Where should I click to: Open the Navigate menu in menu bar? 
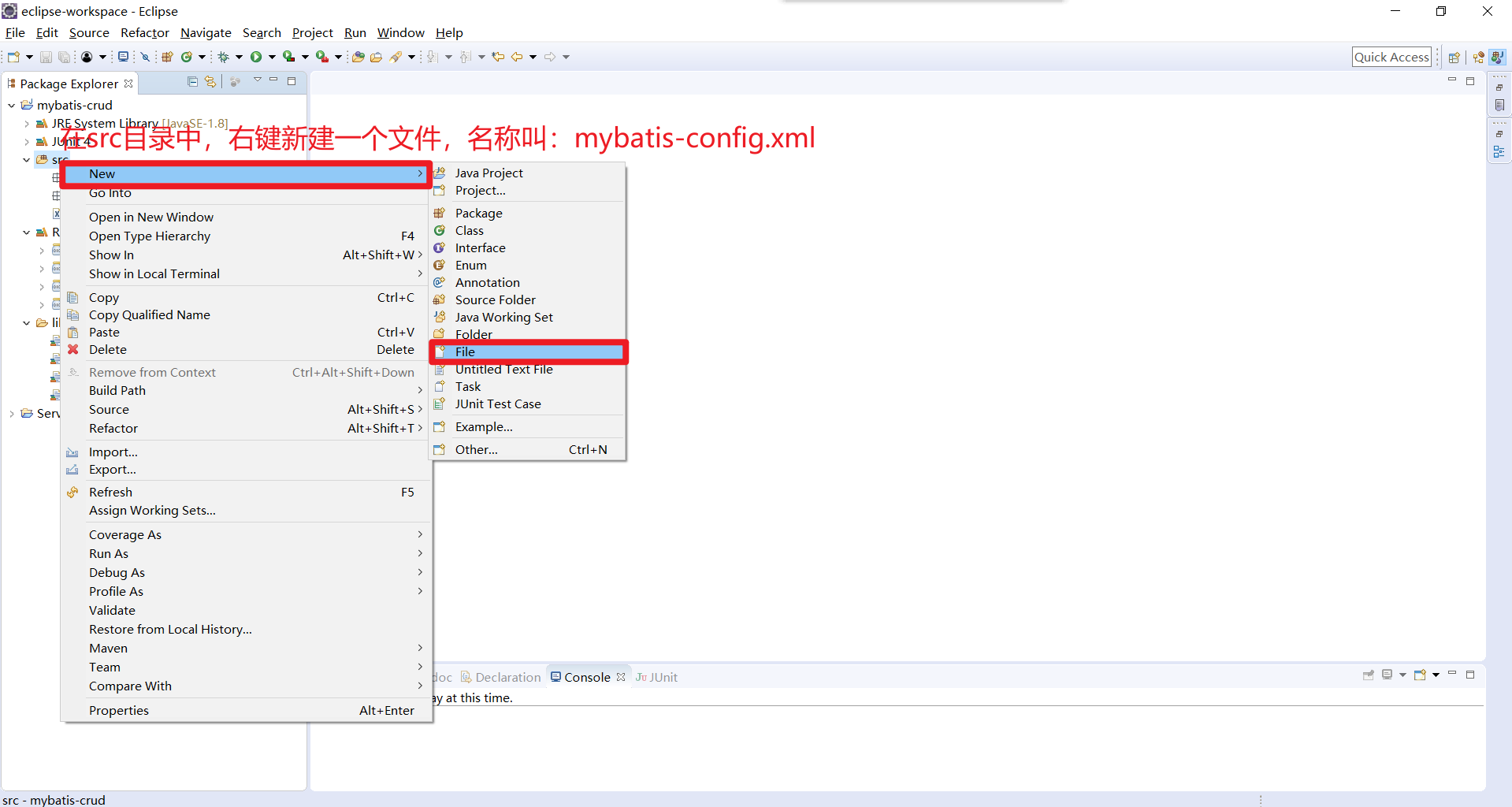pos(206,32)
